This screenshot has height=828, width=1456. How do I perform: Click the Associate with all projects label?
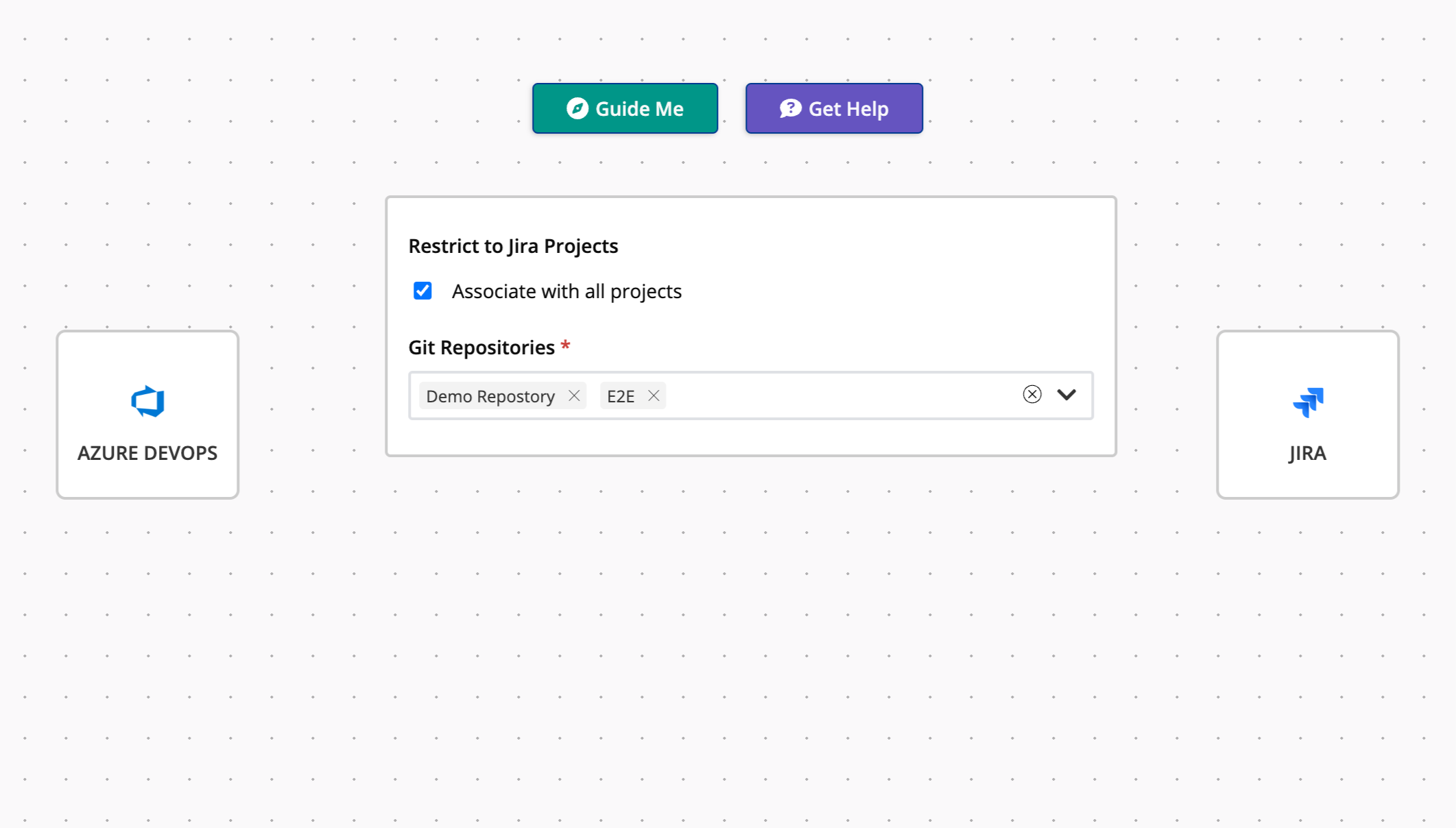click(x=566, y=291)
